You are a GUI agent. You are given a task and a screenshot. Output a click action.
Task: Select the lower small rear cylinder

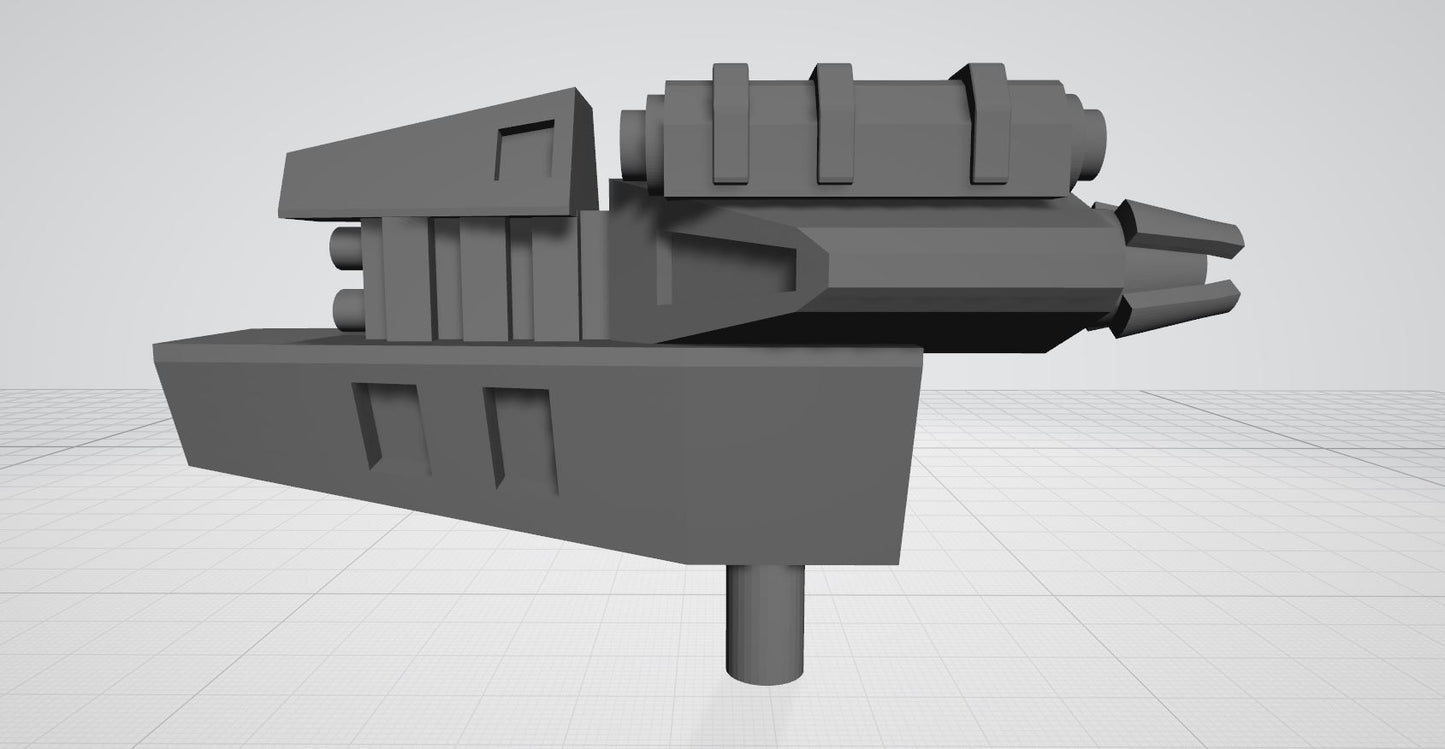[346, 309]
